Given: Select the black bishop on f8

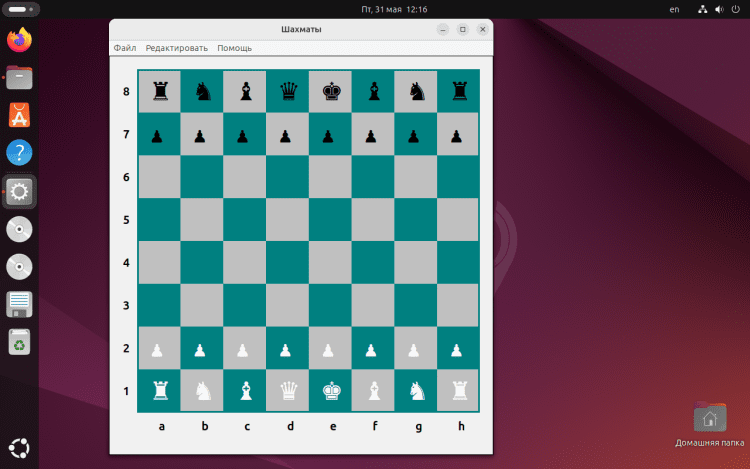Looking at the screenshot, I should [374, 91].
